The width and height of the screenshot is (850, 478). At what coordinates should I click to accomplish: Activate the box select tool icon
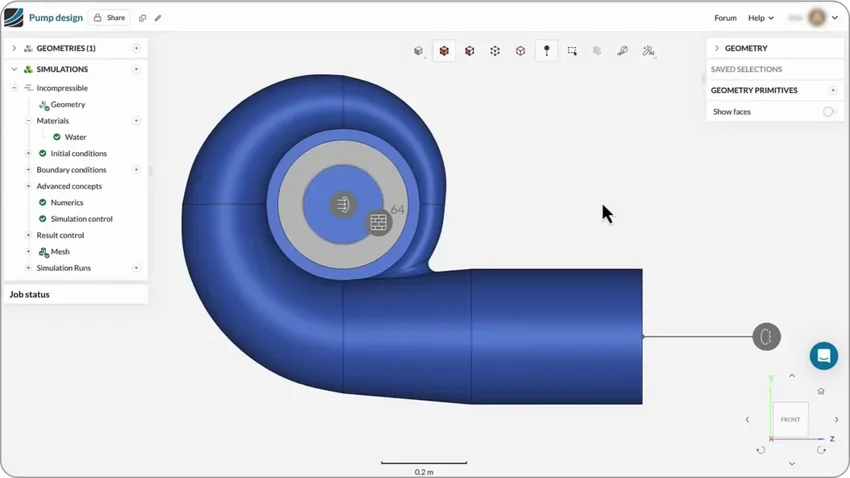[572, 51]
